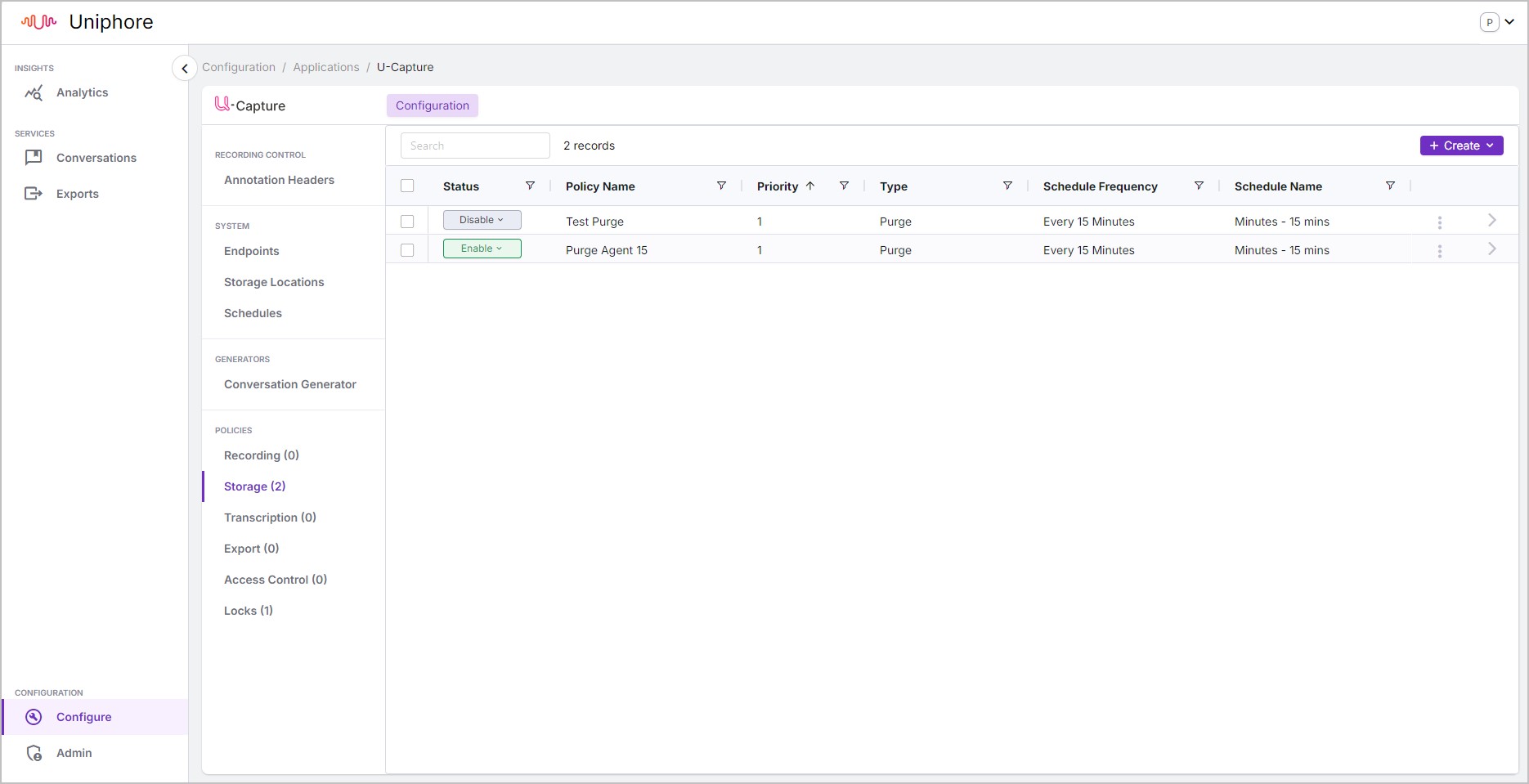Expand the Create dropdown button
The width and height of the screenshot is (1529, 784).
(1461, 146)
